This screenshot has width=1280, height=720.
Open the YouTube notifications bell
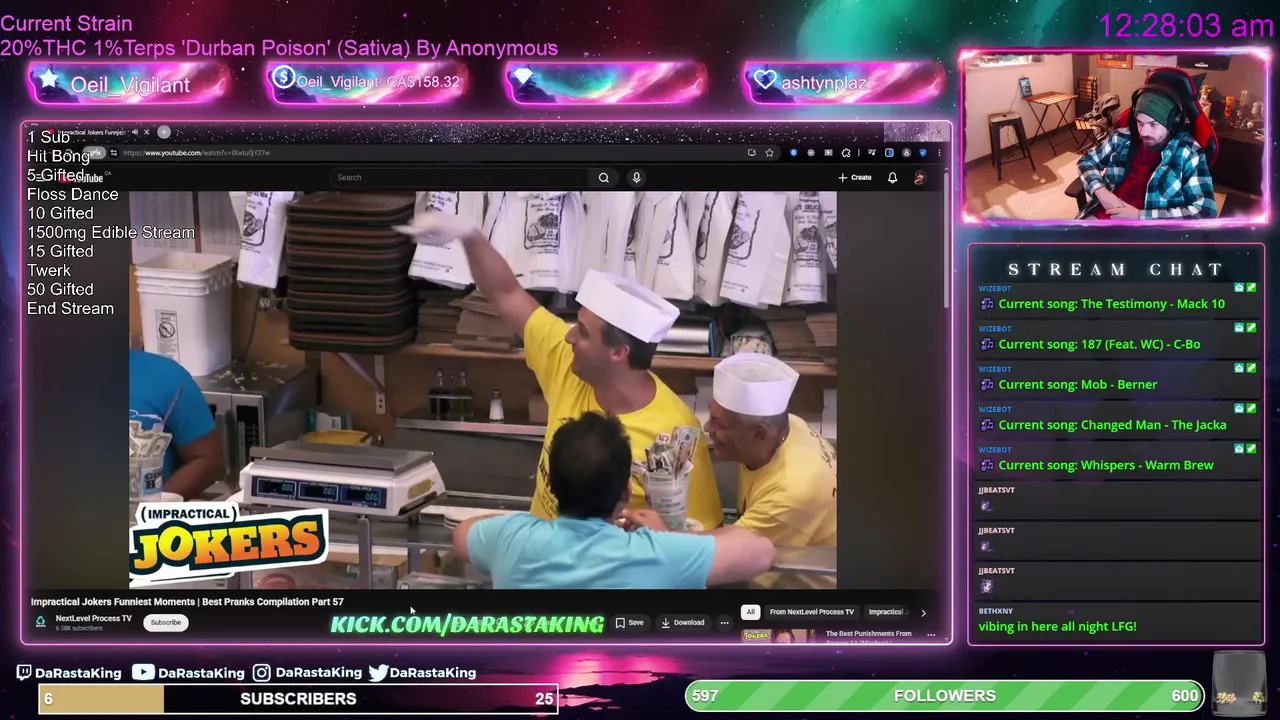click(x=892, y=178)
